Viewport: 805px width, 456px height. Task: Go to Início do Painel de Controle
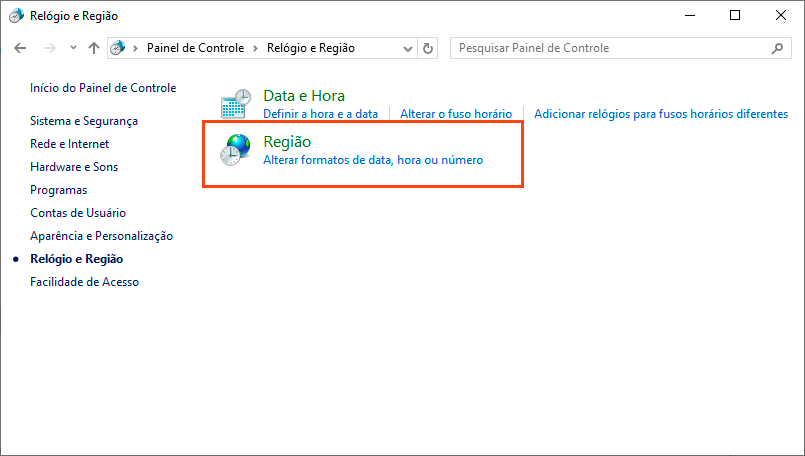103,88
